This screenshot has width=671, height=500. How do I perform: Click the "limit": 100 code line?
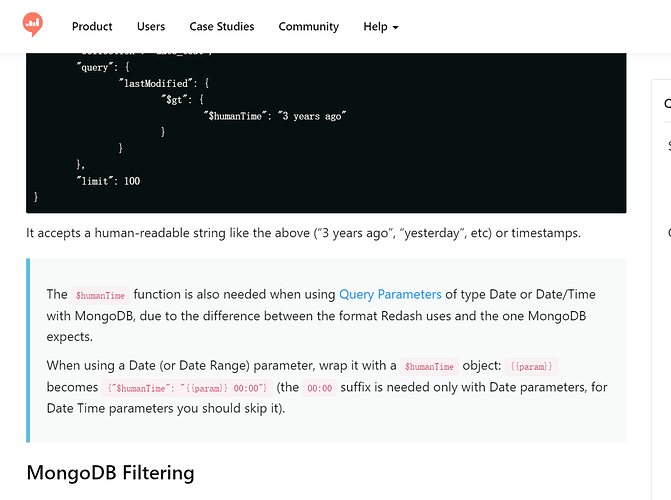coord(108,181)
